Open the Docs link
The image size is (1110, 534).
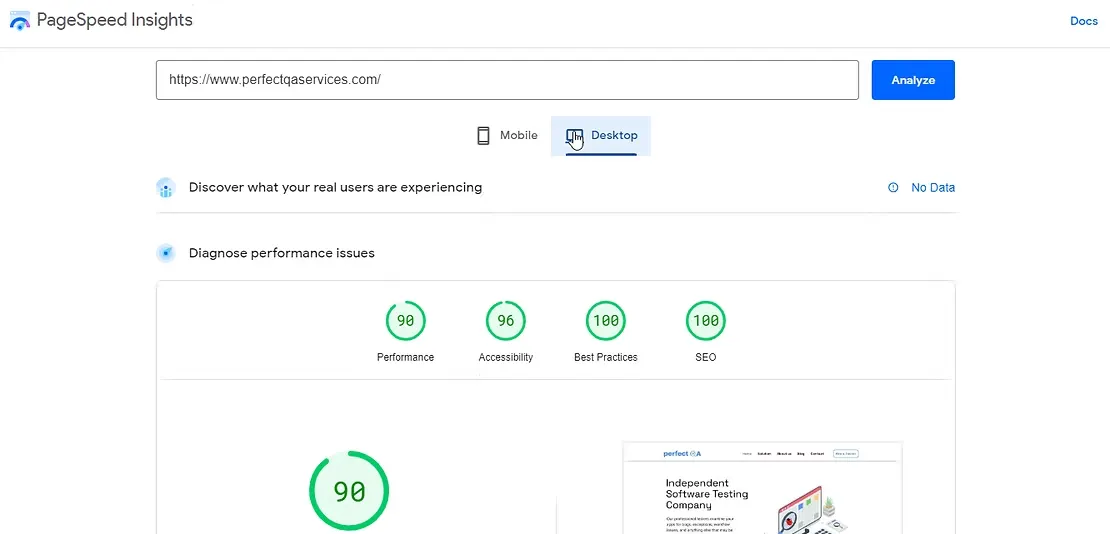coord(1083,21)
